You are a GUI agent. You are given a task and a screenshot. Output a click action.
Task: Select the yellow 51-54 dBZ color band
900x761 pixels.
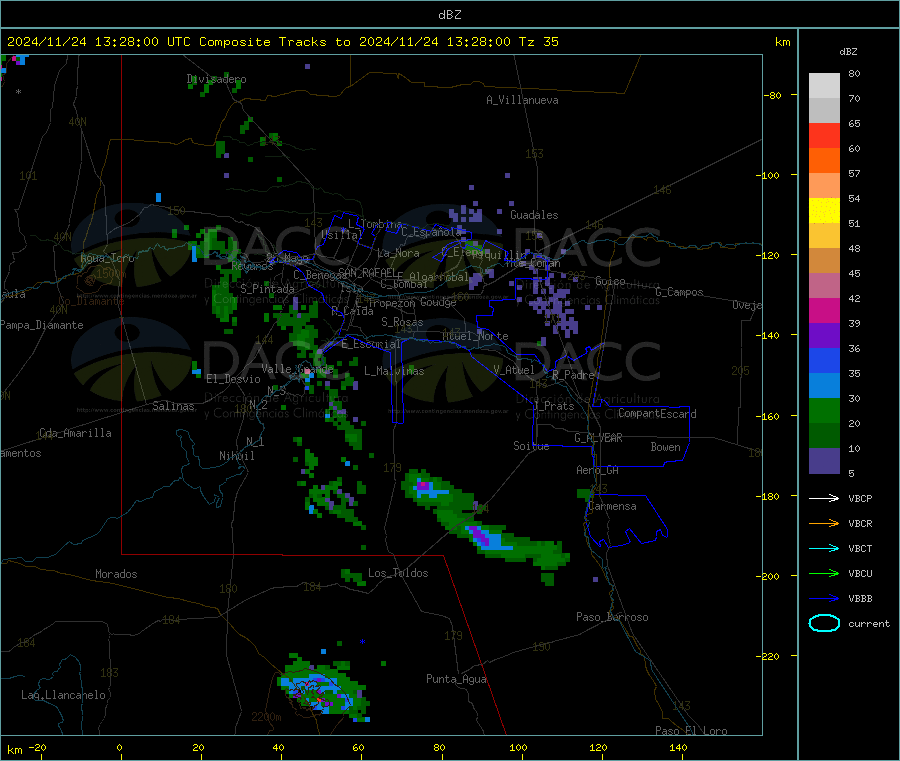point(824,211)
